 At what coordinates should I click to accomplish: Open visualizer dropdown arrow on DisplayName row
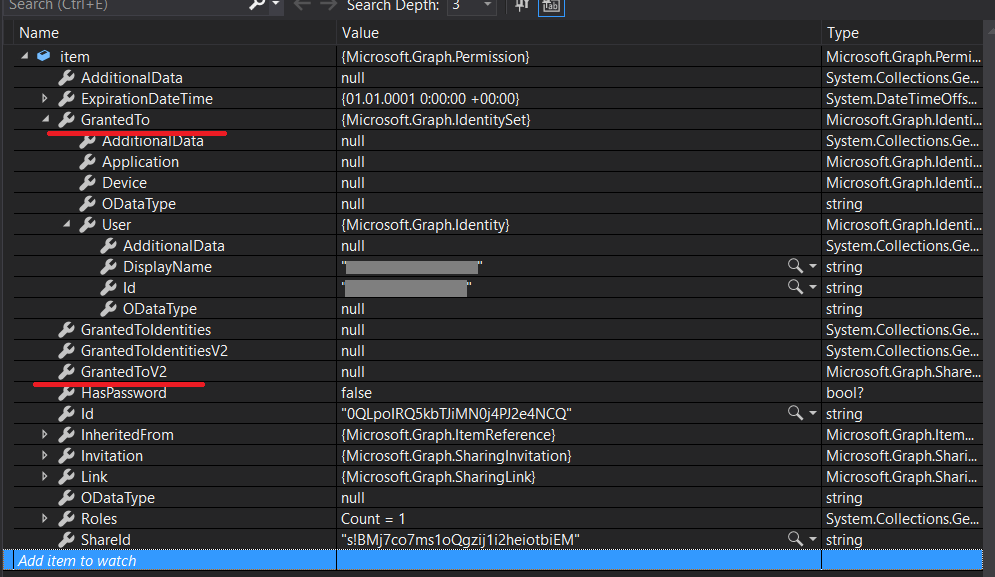[x=812, y=266]
